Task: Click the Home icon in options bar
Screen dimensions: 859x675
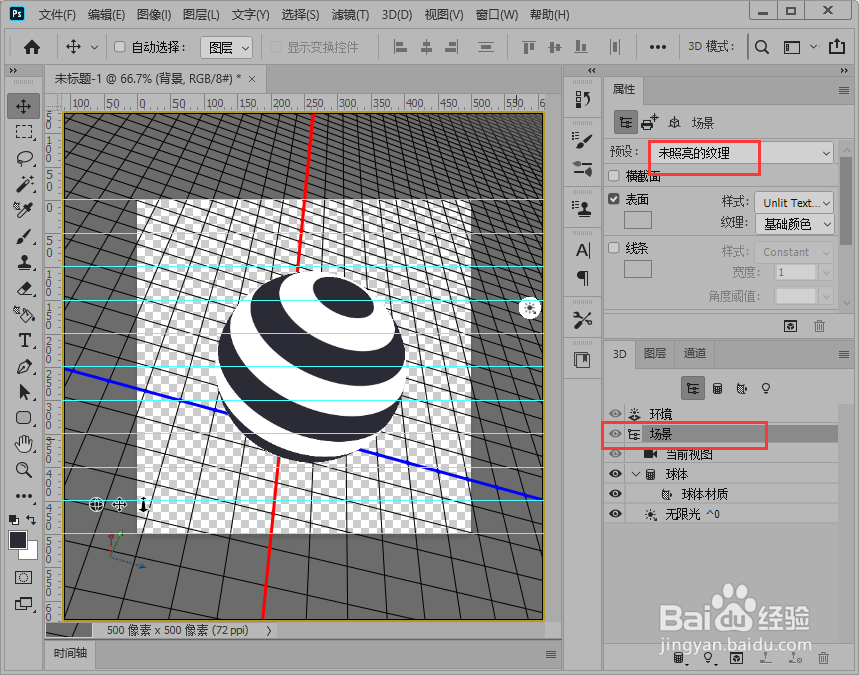Action: click(x=32, y=47)
